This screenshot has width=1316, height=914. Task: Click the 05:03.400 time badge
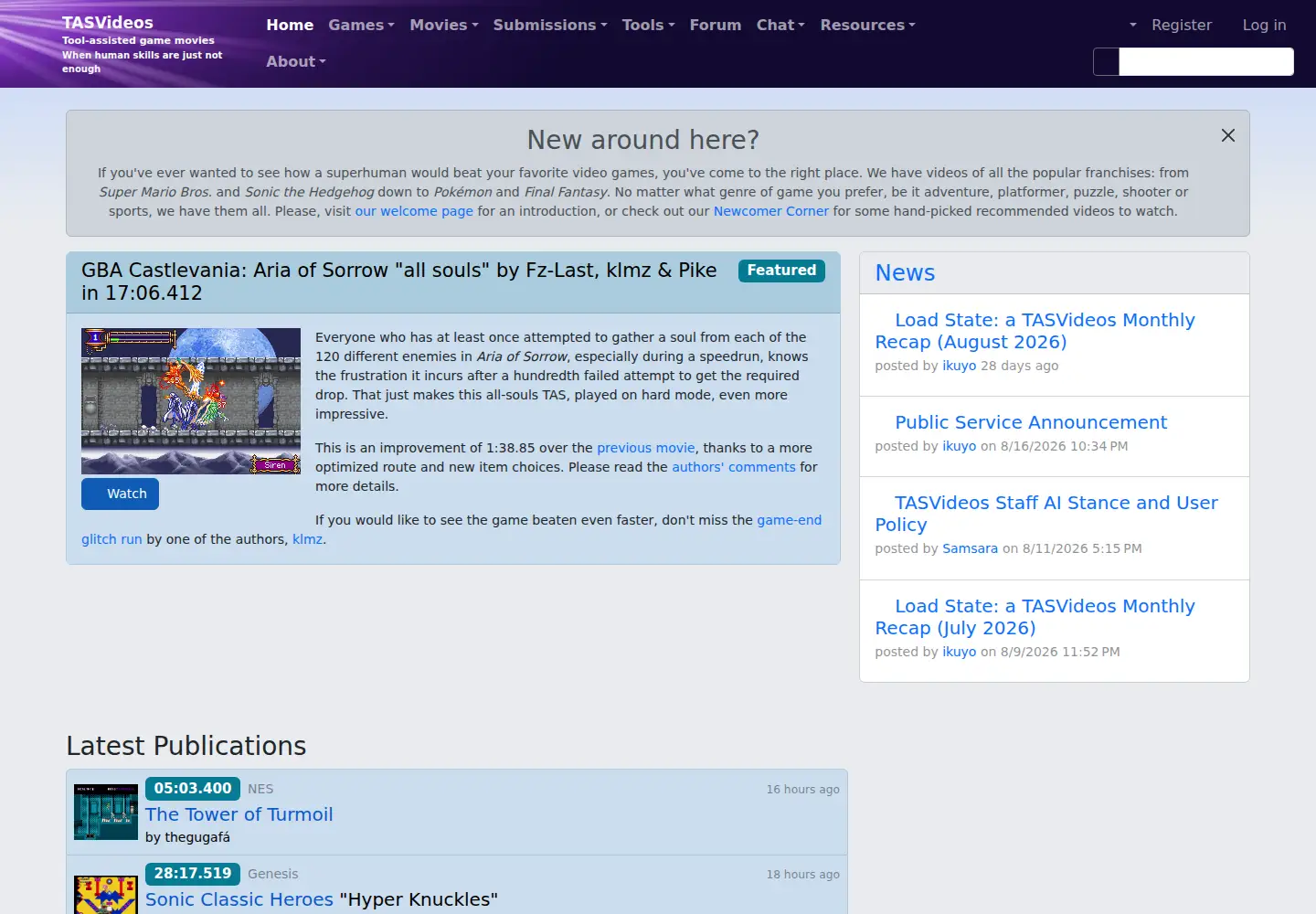[193, 789]
